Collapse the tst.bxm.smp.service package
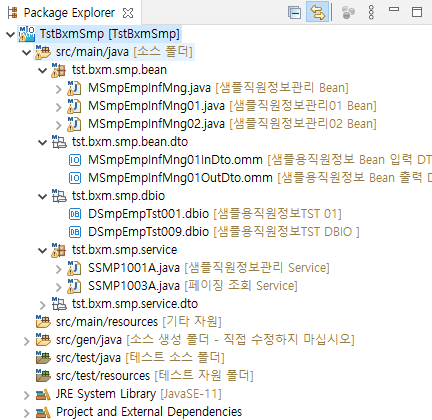The width and height of the screenshot is (432, 420). (x=43, y=250)
